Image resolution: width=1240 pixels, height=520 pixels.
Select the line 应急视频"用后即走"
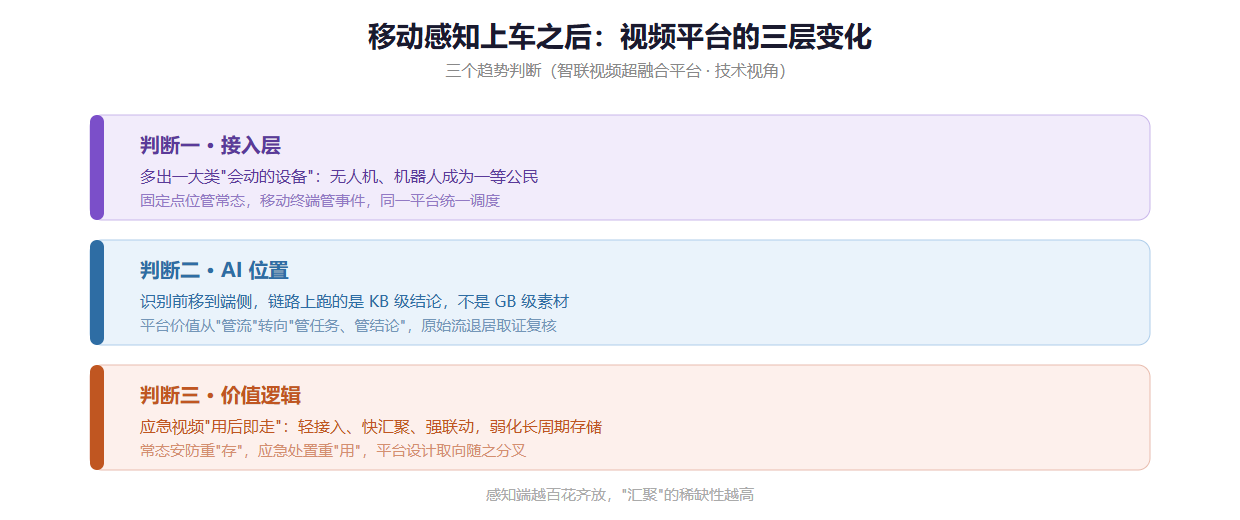tap(371, 427)
